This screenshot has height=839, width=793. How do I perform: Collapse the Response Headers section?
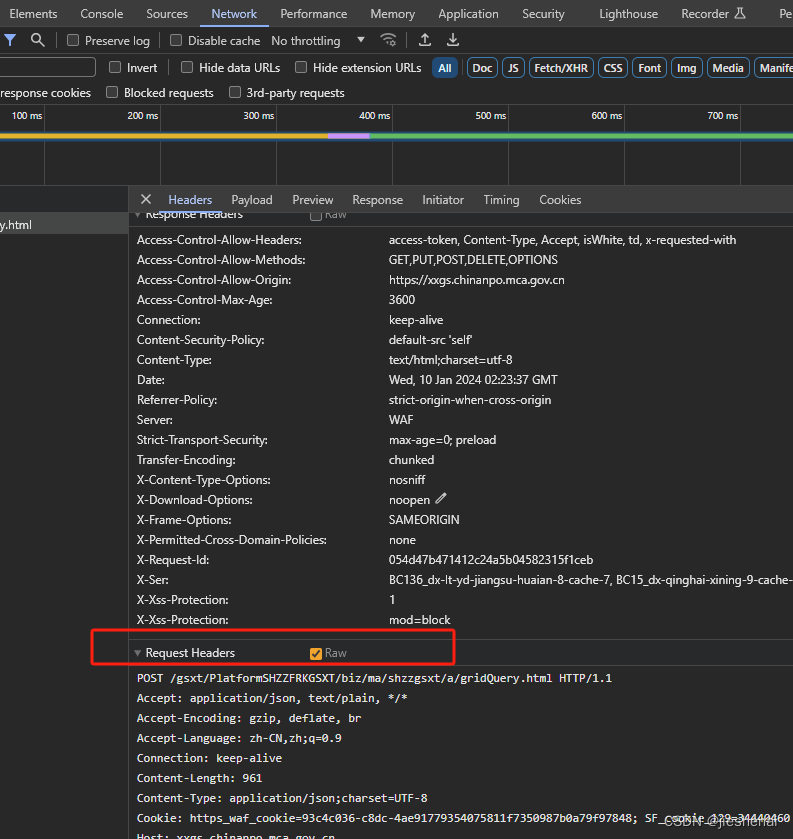pos(138,215)
